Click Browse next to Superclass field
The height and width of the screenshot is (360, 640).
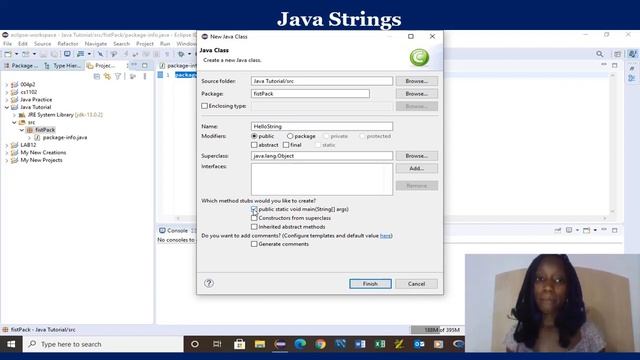click(416, 156)
